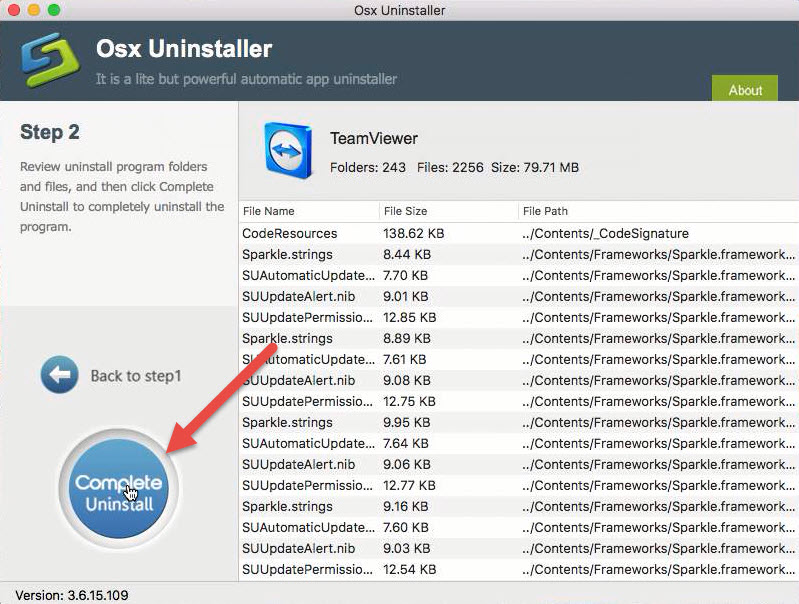This screenshot has height=604, width=799.
Task: Select SUUpdateAlert.nib row sized 9.03 KB
Action: pyautogui.click(x=519, y=548)
